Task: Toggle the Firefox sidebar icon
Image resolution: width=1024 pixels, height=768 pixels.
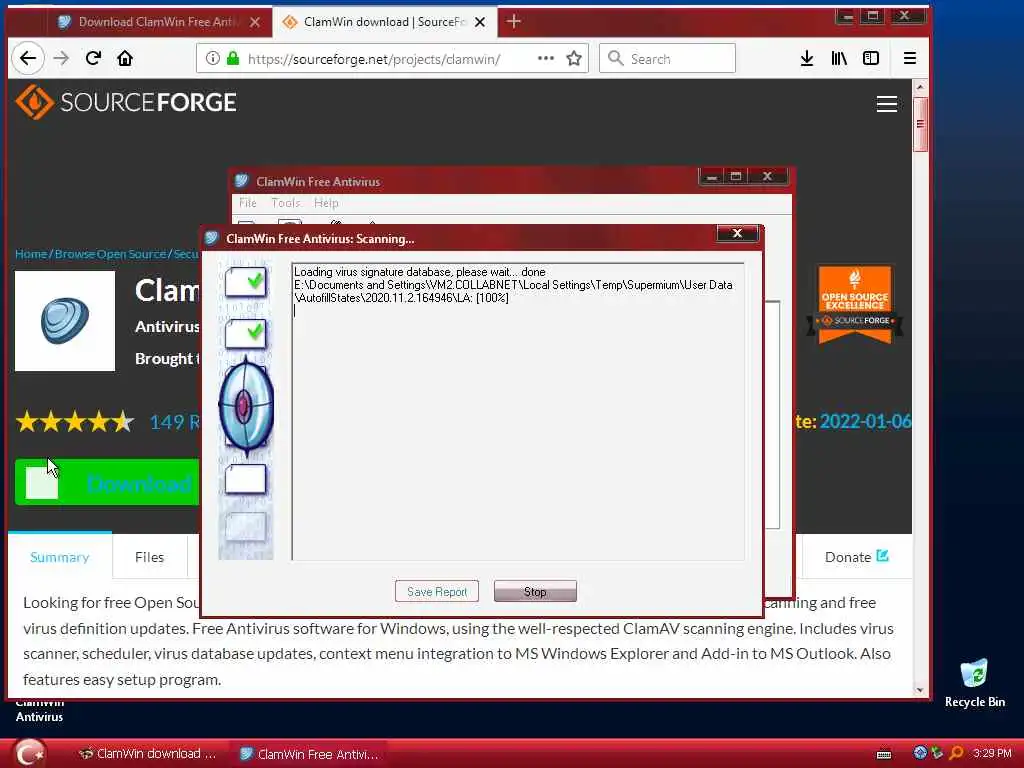Action: [871, 59]
